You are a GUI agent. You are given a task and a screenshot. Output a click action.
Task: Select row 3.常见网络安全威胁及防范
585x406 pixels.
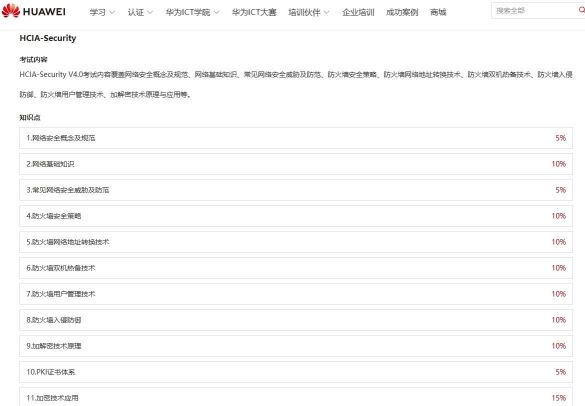[x=296, y=190]
